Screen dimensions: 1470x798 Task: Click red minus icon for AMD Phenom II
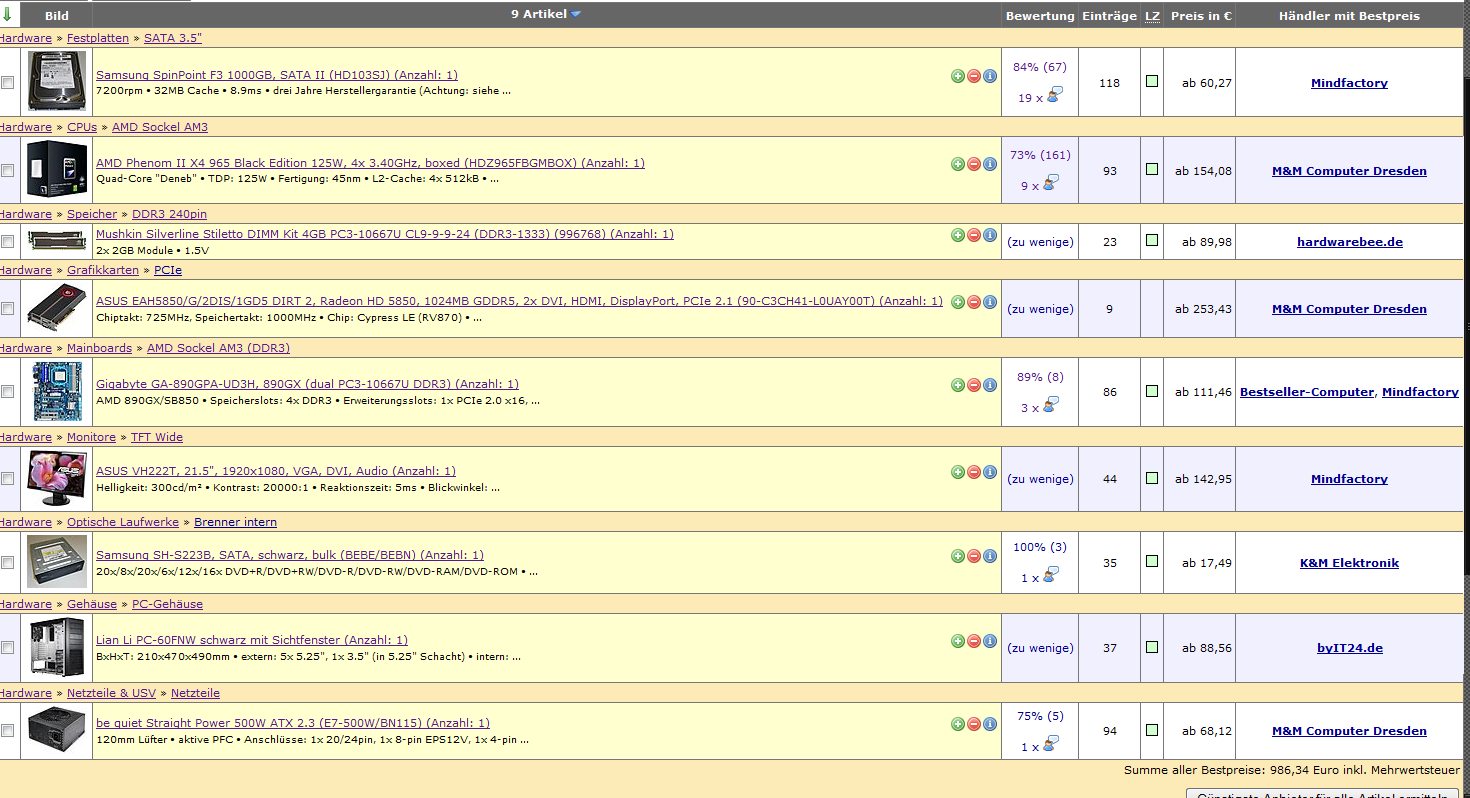974,164
